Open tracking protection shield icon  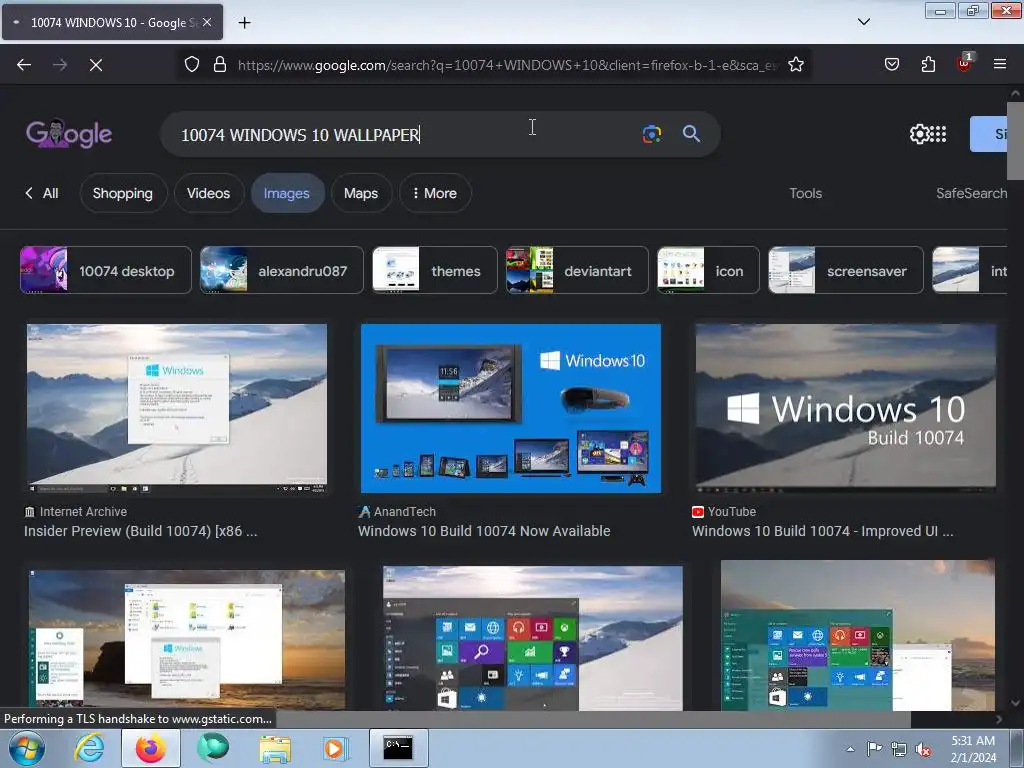coord(191,65)
